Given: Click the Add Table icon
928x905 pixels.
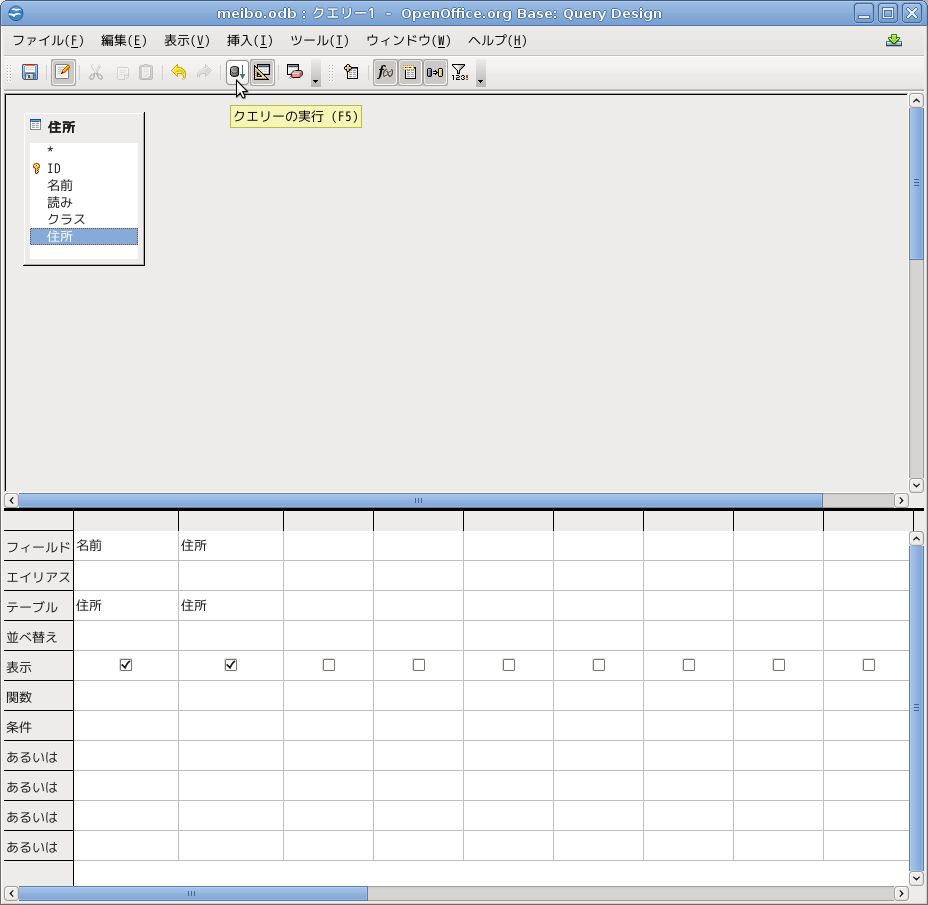Looking at the screenshot, I should (351, 72).
